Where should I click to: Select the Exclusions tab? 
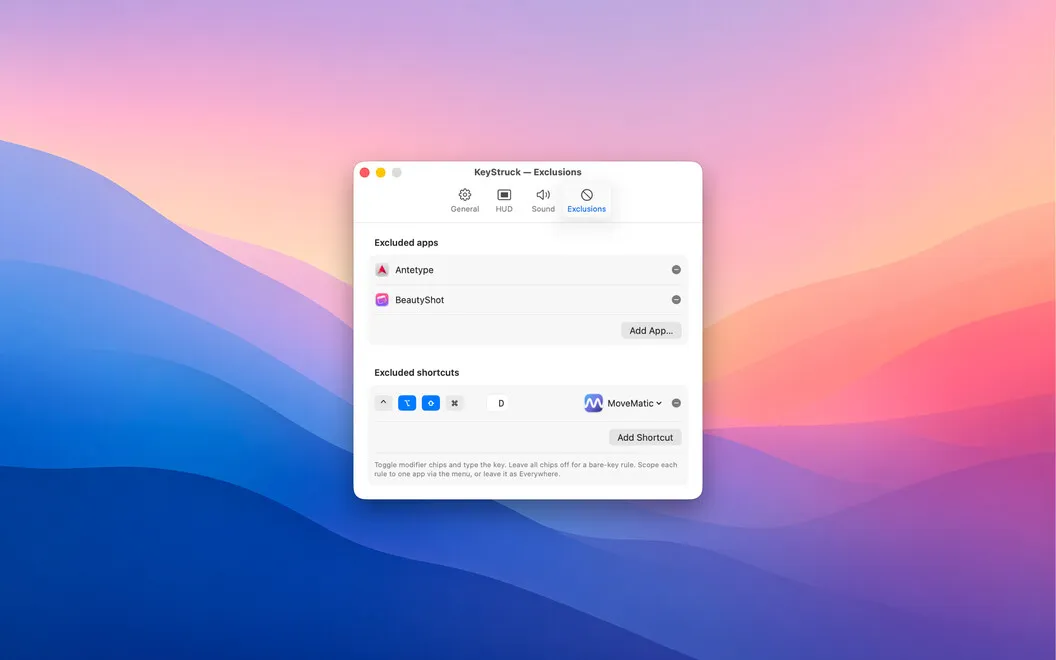point(587,201)
